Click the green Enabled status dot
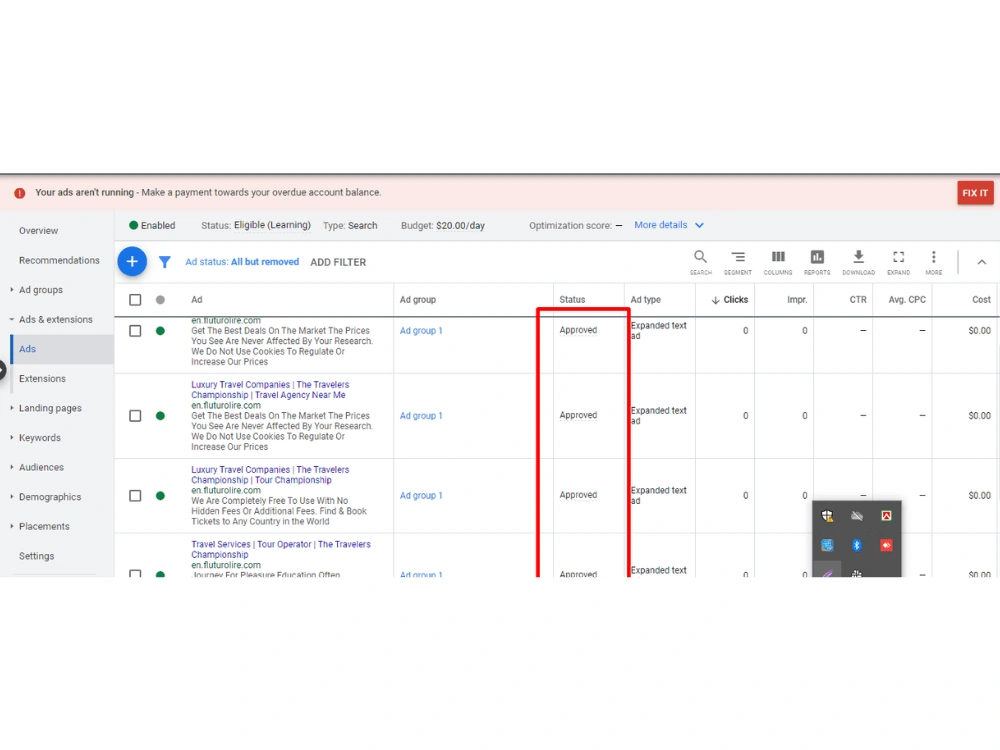1000x750 pixels. click(x=133, y=225)
